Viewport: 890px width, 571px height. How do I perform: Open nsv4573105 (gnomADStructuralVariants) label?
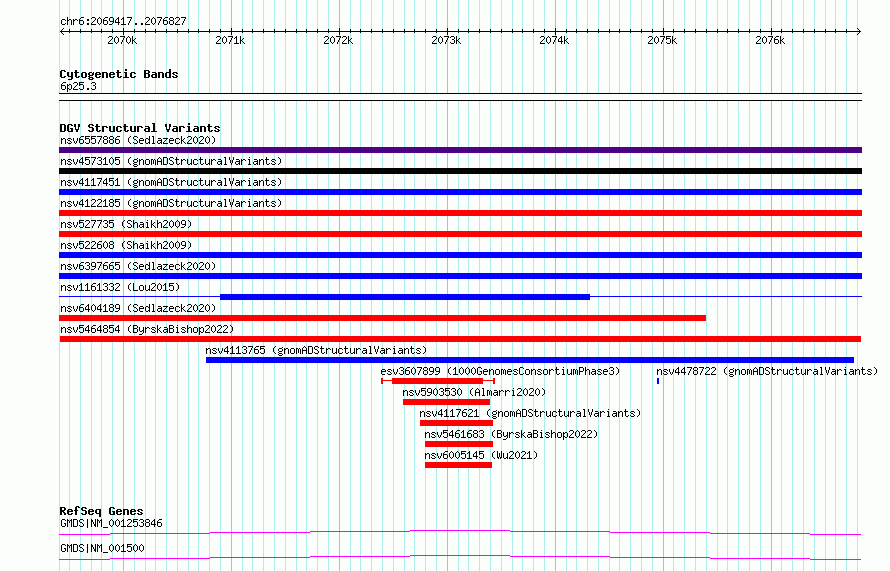point(171,161)
